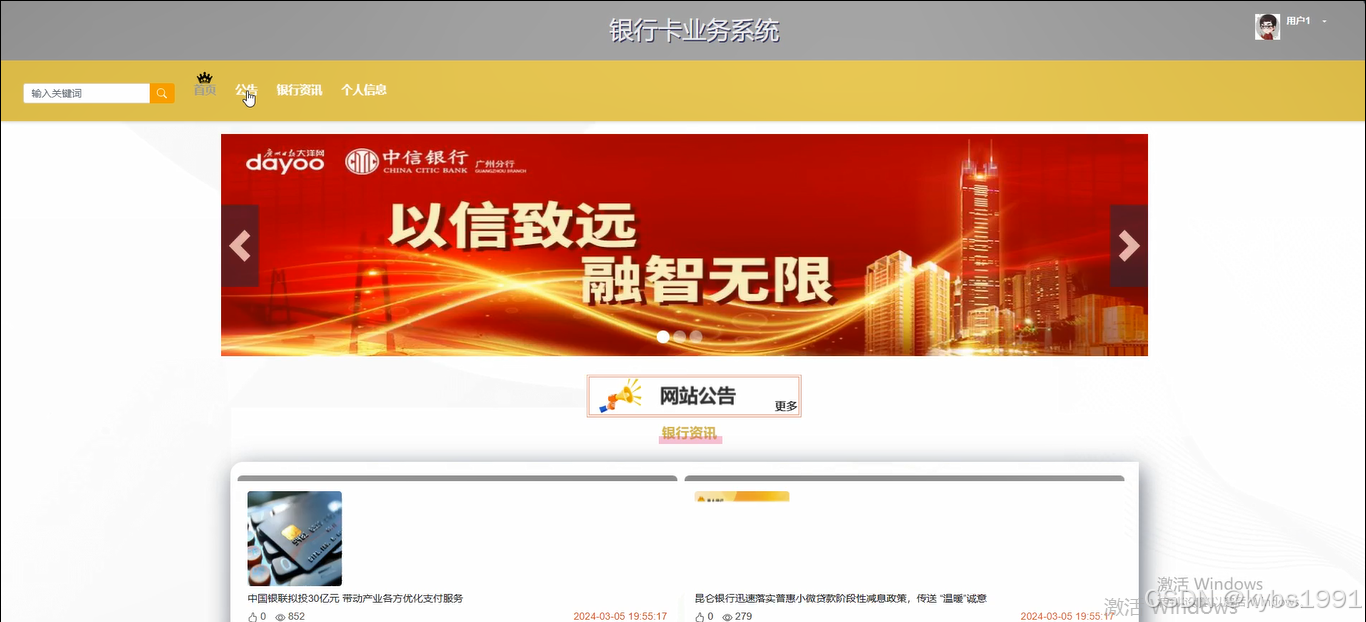Open the bank card news thumbnail

point(295,538)
